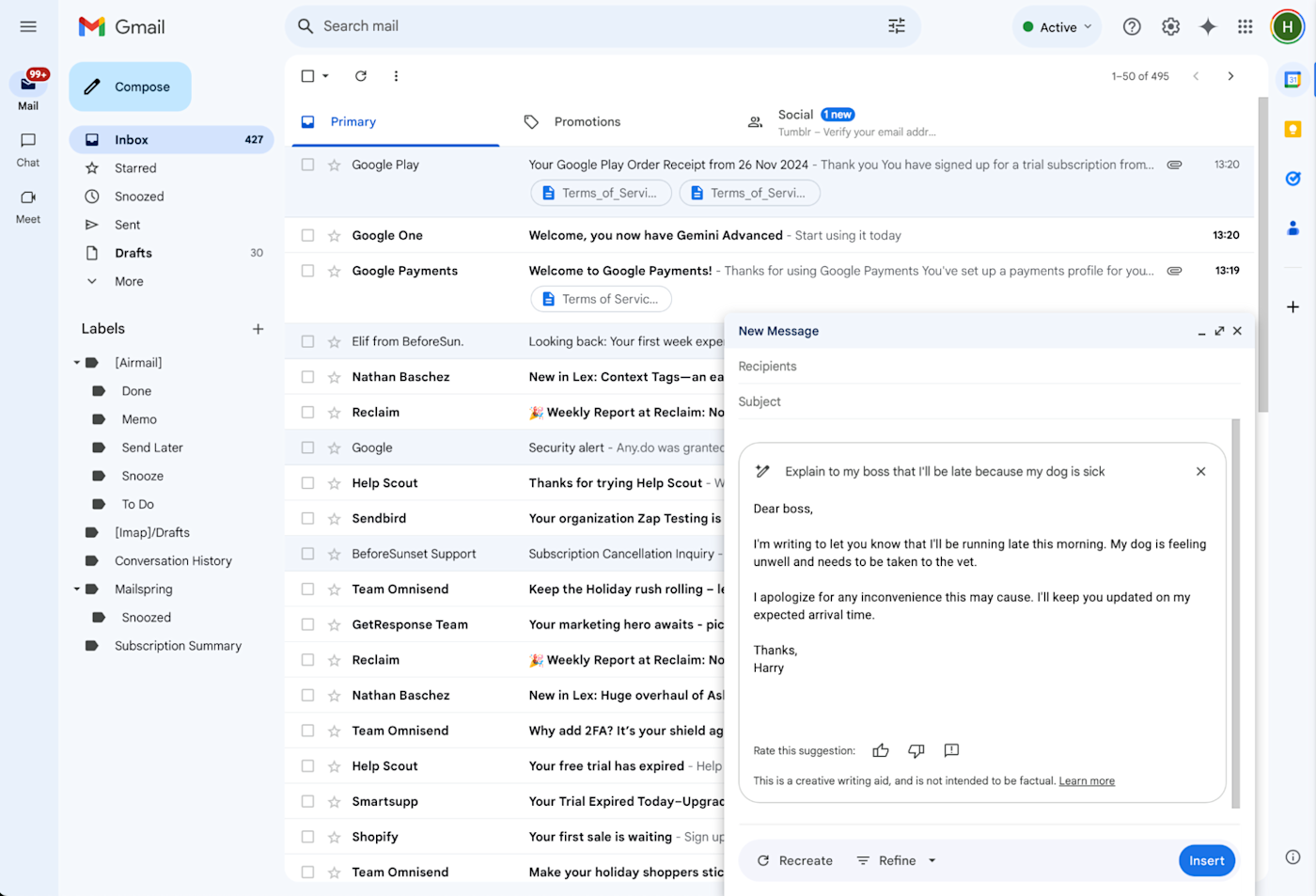The height and width of the screenshot is (896, 1316).
Task: Switch to Chat in the left rail
Action: pyautogui.click(x=28, y=149)
